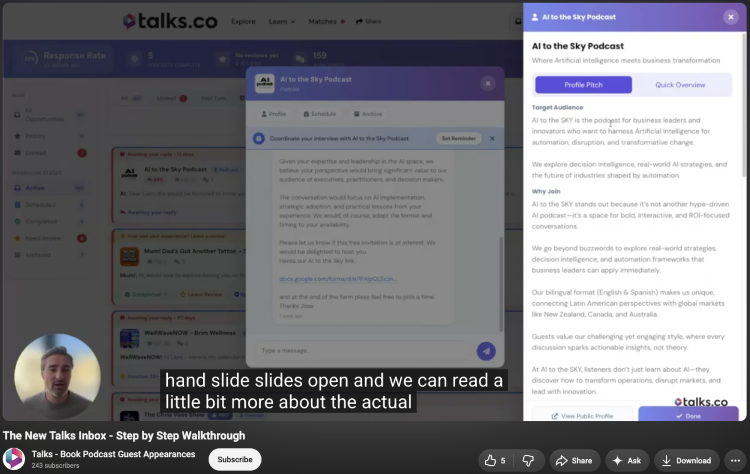Select Priority star item in sidebar

pyautogui.click(x=49, y=136)
